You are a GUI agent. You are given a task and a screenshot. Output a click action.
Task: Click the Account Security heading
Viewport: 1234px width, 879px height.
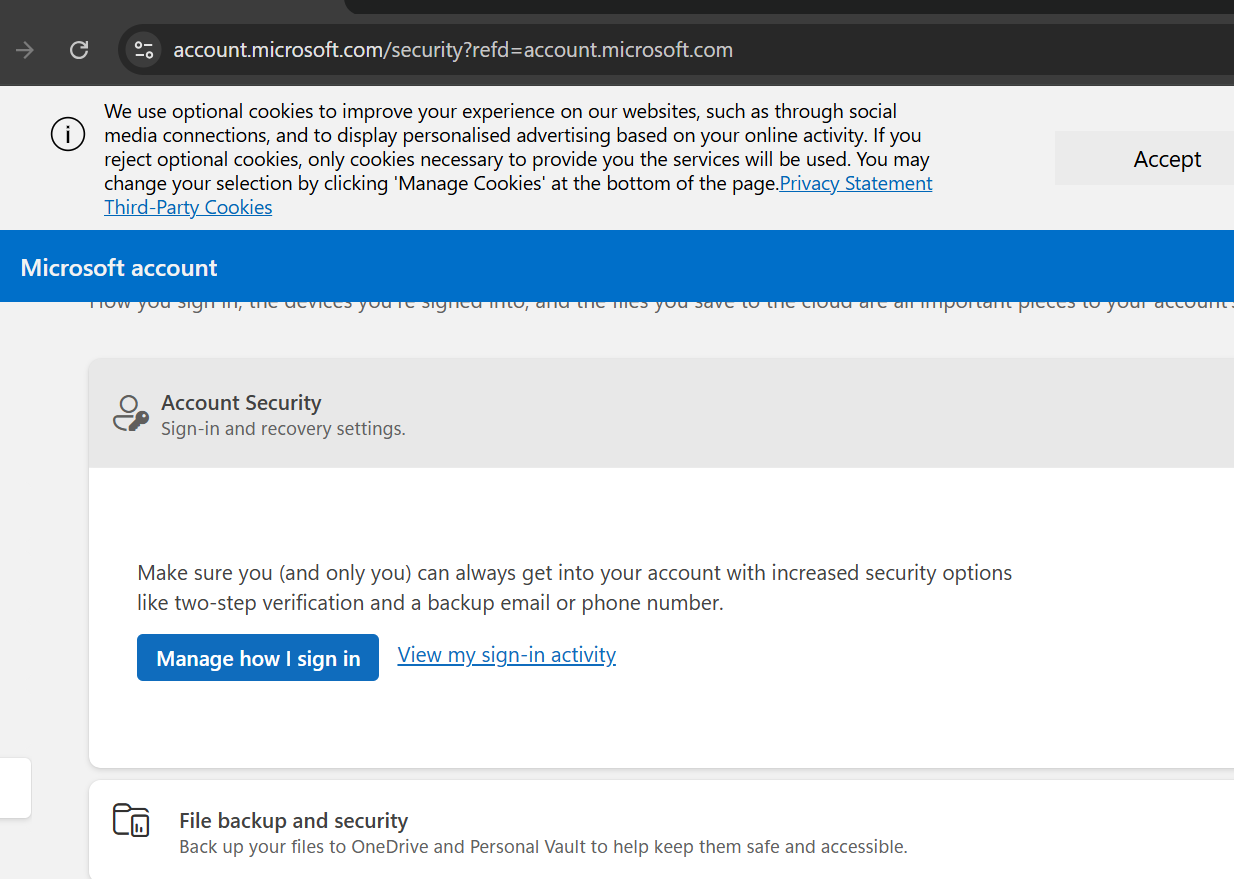tap(241, 402)
